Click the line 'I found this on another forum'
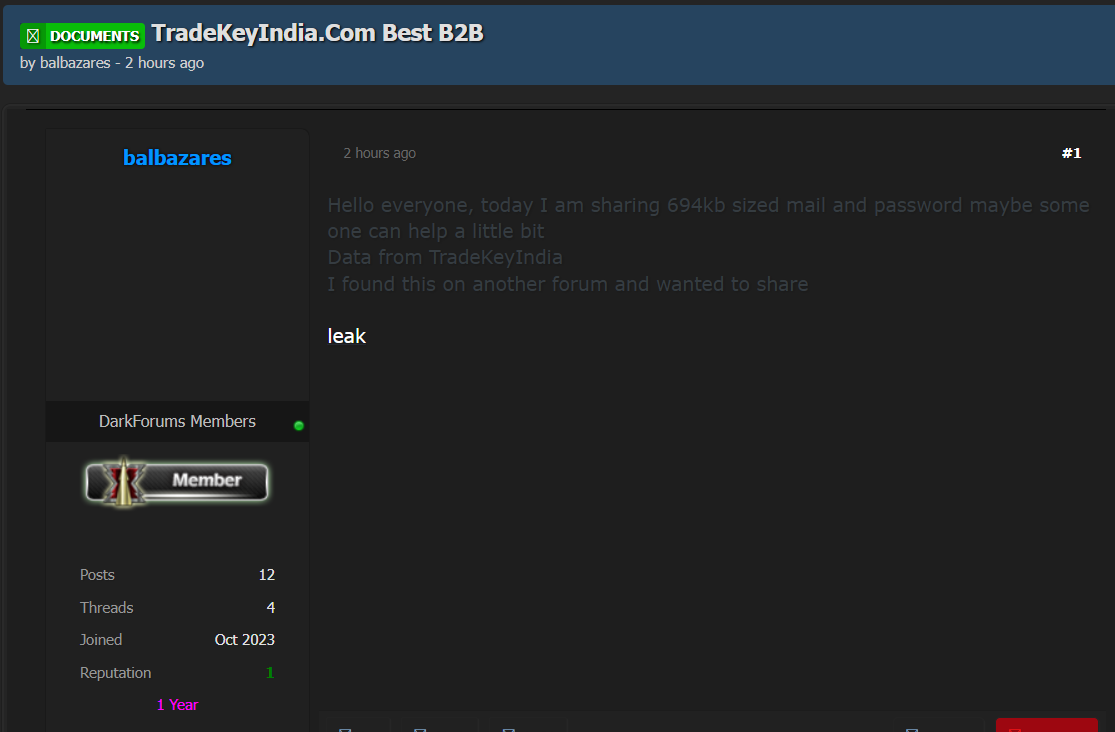 coord(567,284)
